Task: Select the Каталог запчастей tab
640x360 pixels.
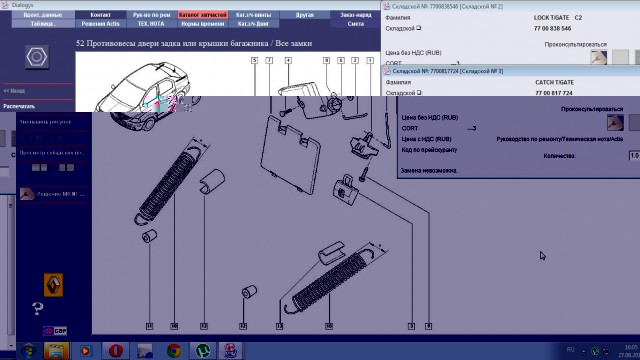Action: click(202, 15)
